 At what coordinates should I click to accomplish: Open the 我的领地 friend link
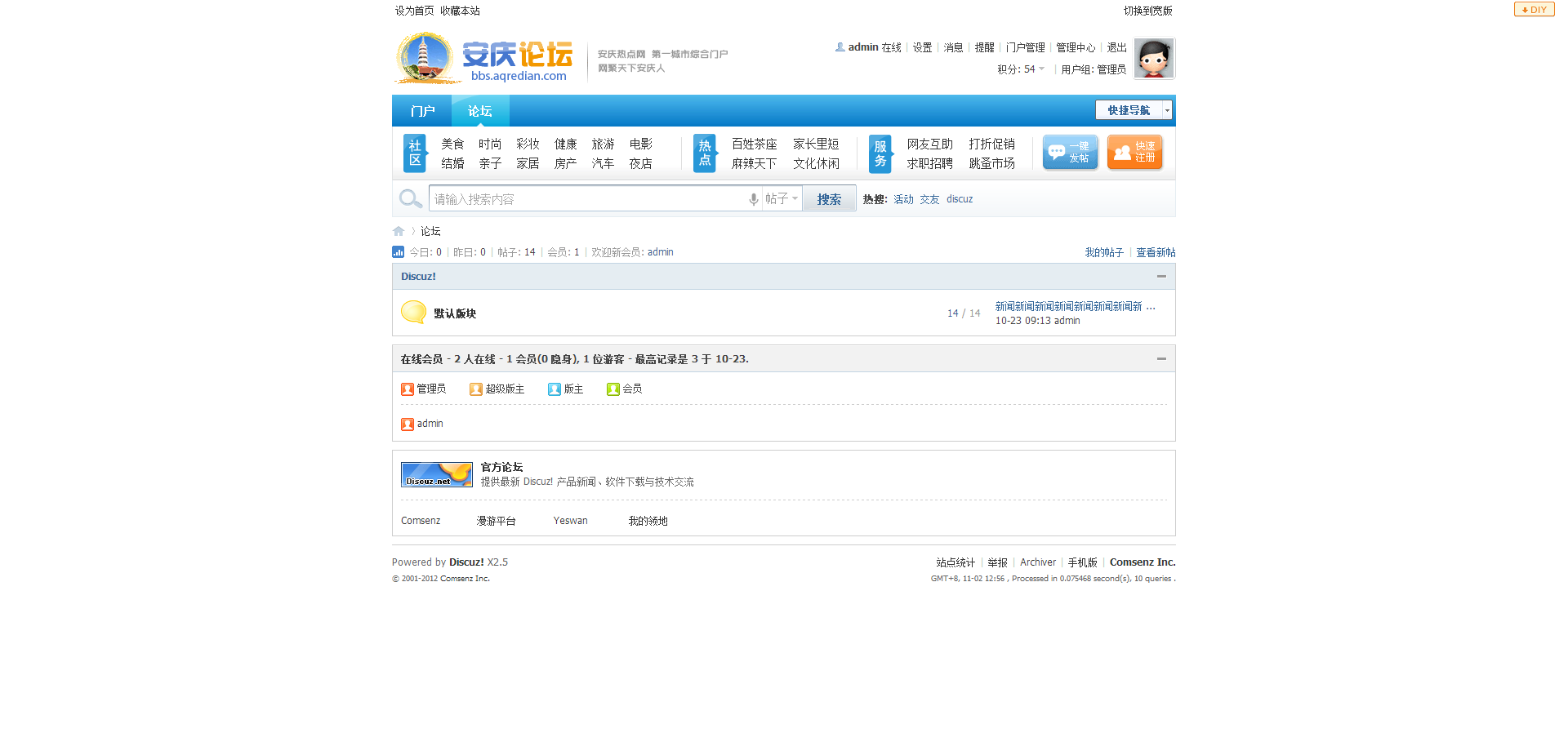click(x=648, y=521)
